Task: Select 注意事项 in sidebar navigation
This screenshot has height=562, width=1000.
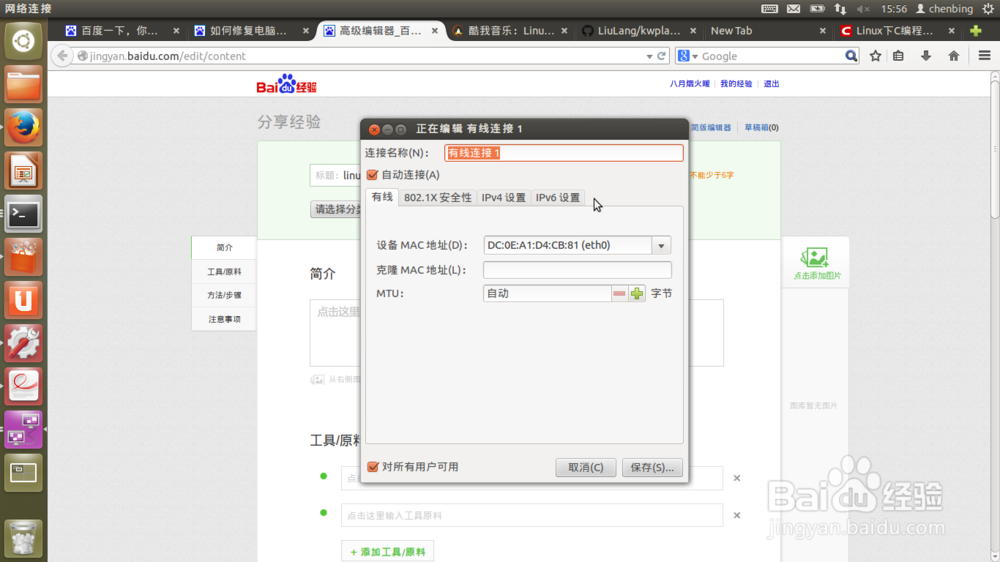Action: point(224,319)
